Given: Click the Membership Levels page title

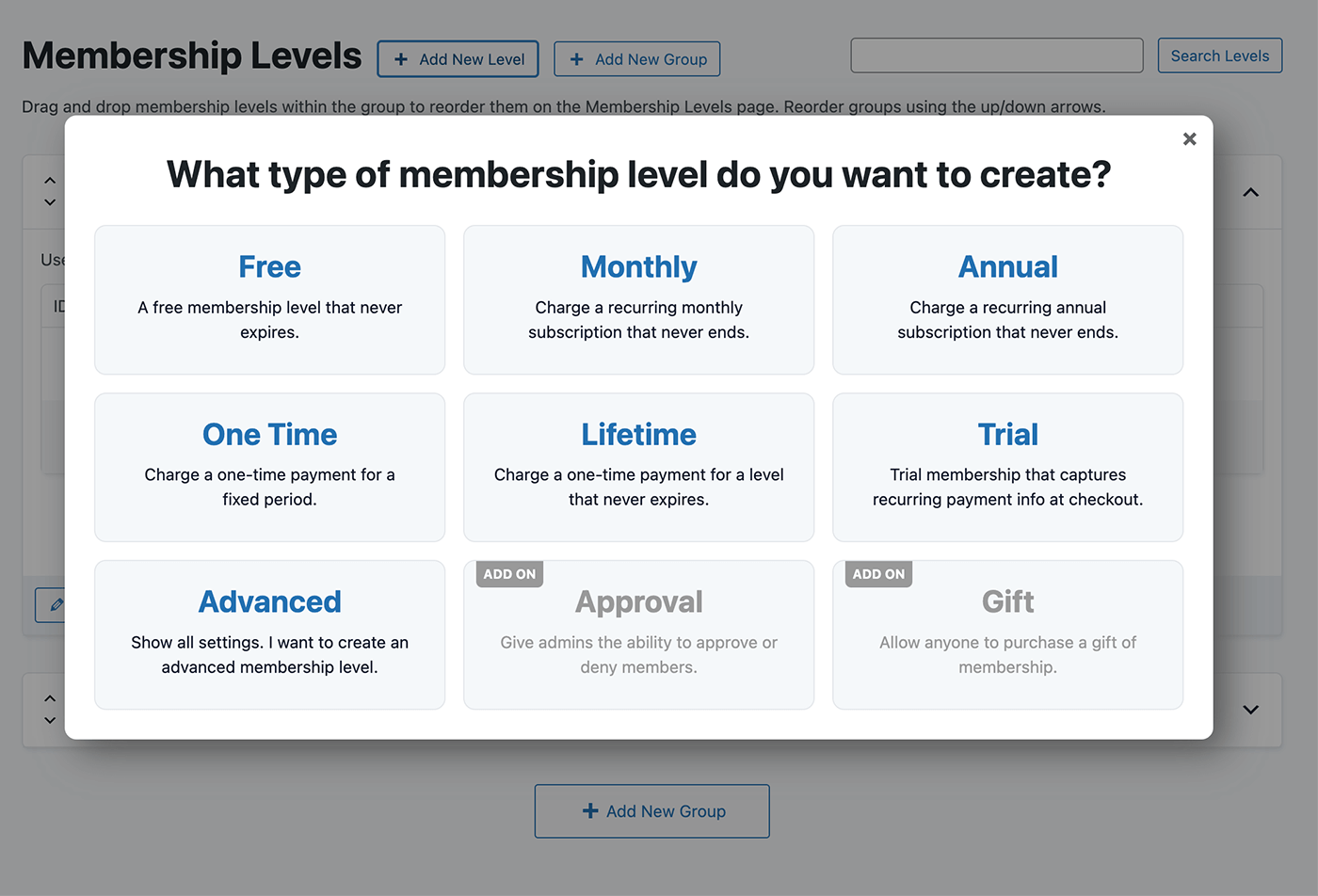Looking at the screenshot, I should (192, 56).
